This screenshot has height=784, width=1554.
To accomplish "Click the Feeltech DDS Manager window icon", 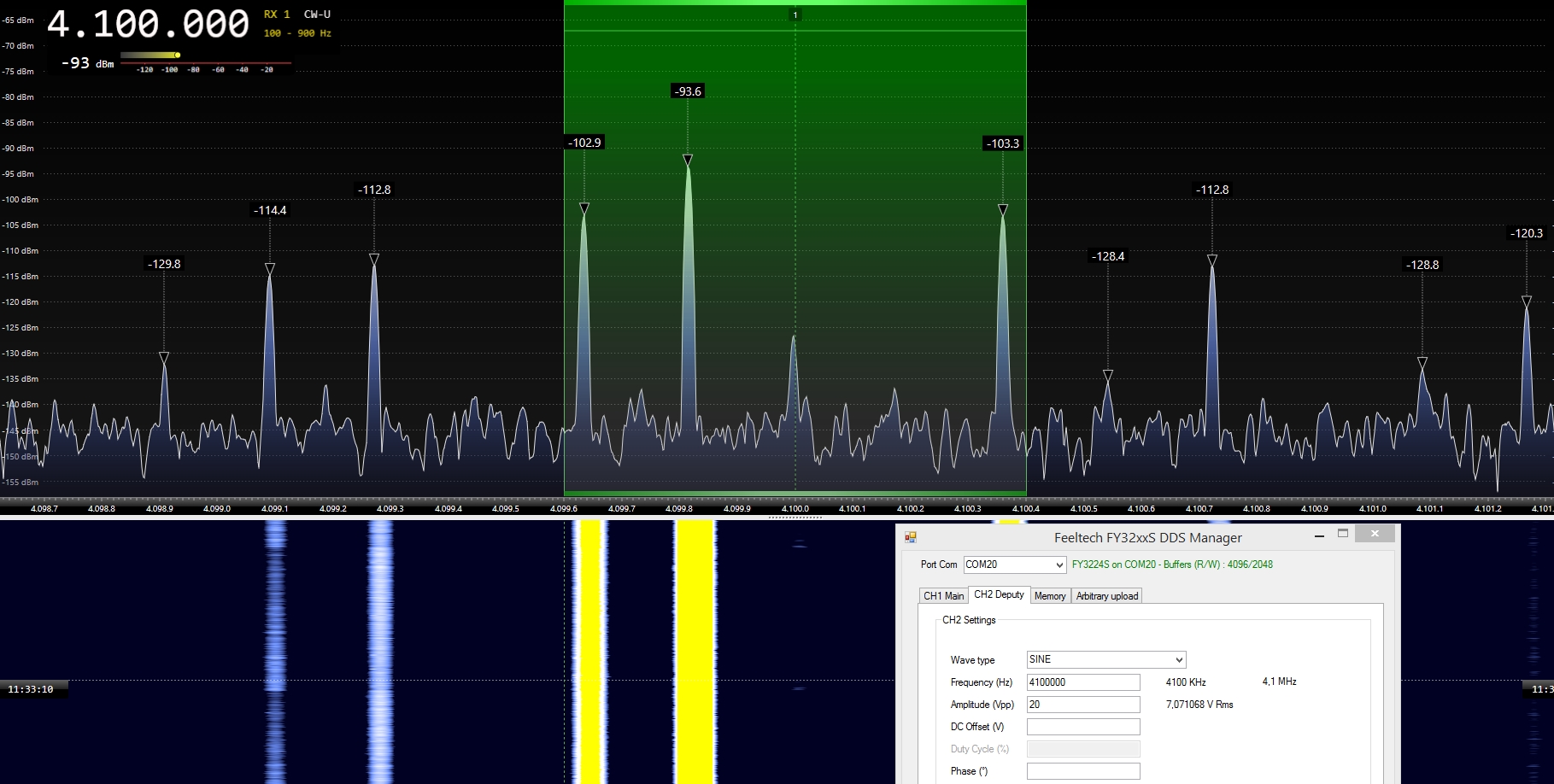I will click(911, 537).
